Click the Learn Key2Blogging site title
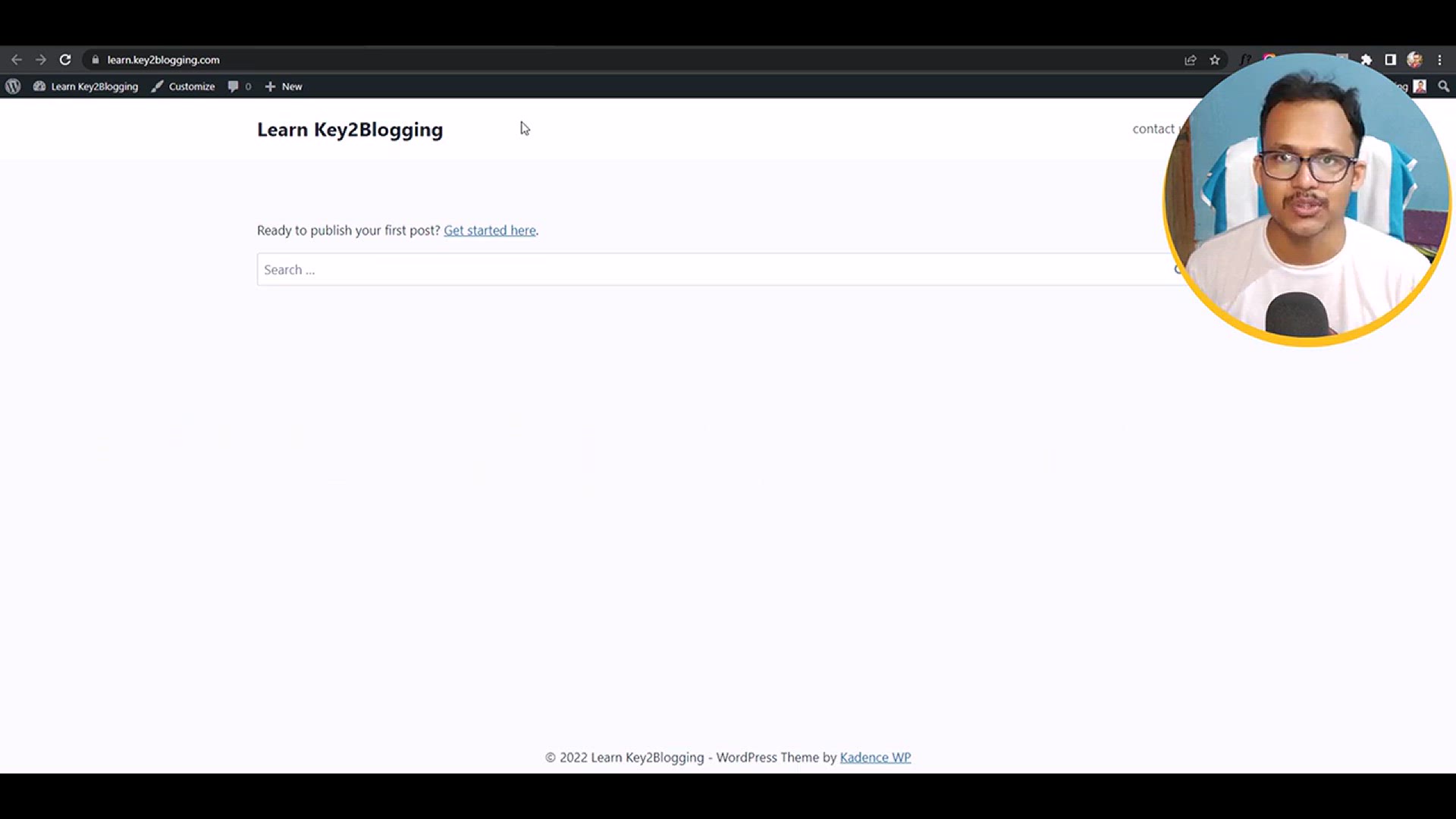Viewport: 1456px width, 819px height. tap(350, 130)
